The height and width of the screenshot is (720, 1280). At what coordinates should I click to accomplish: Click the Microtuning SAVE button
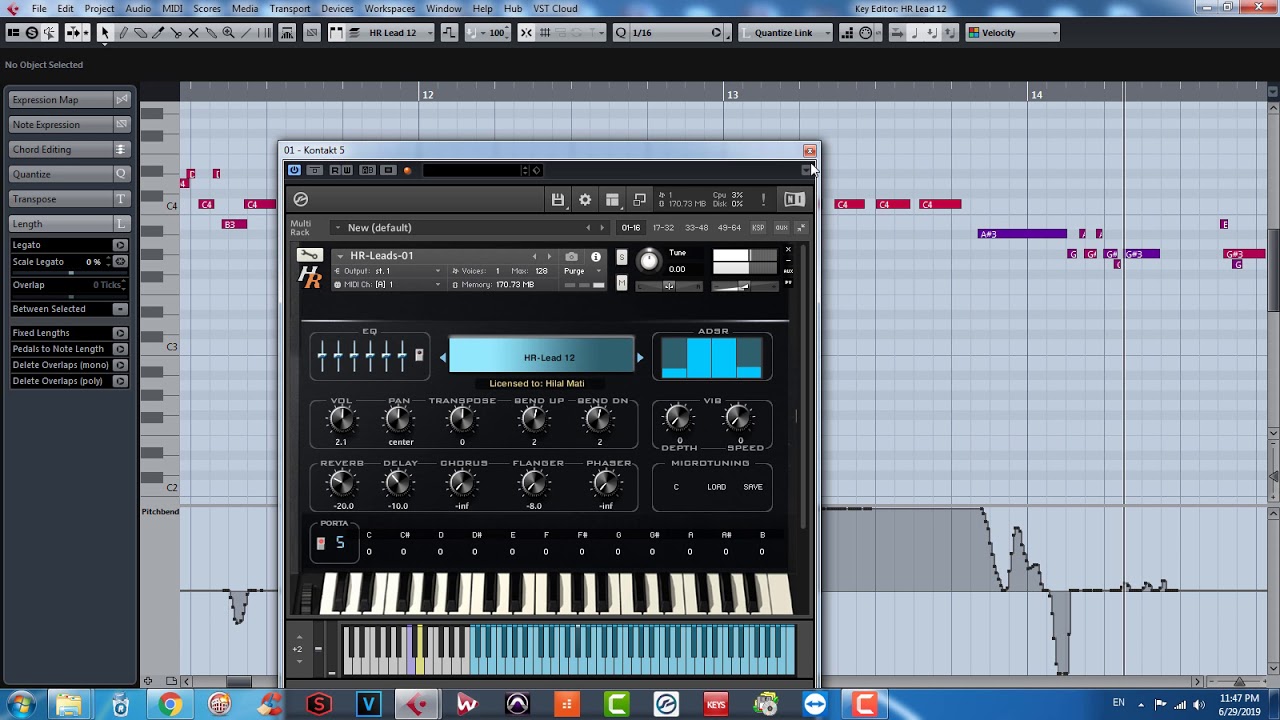(x=753, y=487)
